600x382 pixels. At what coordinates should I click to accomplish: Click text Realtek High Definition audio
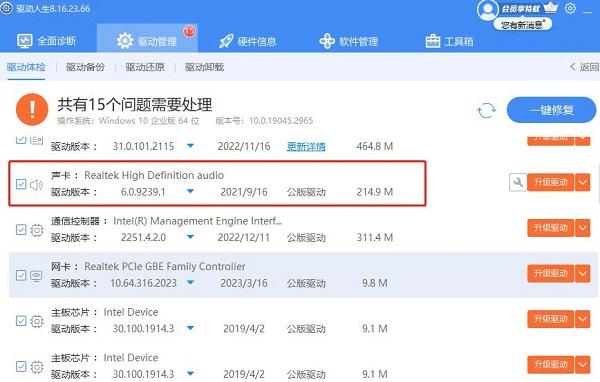coord(154,175)
